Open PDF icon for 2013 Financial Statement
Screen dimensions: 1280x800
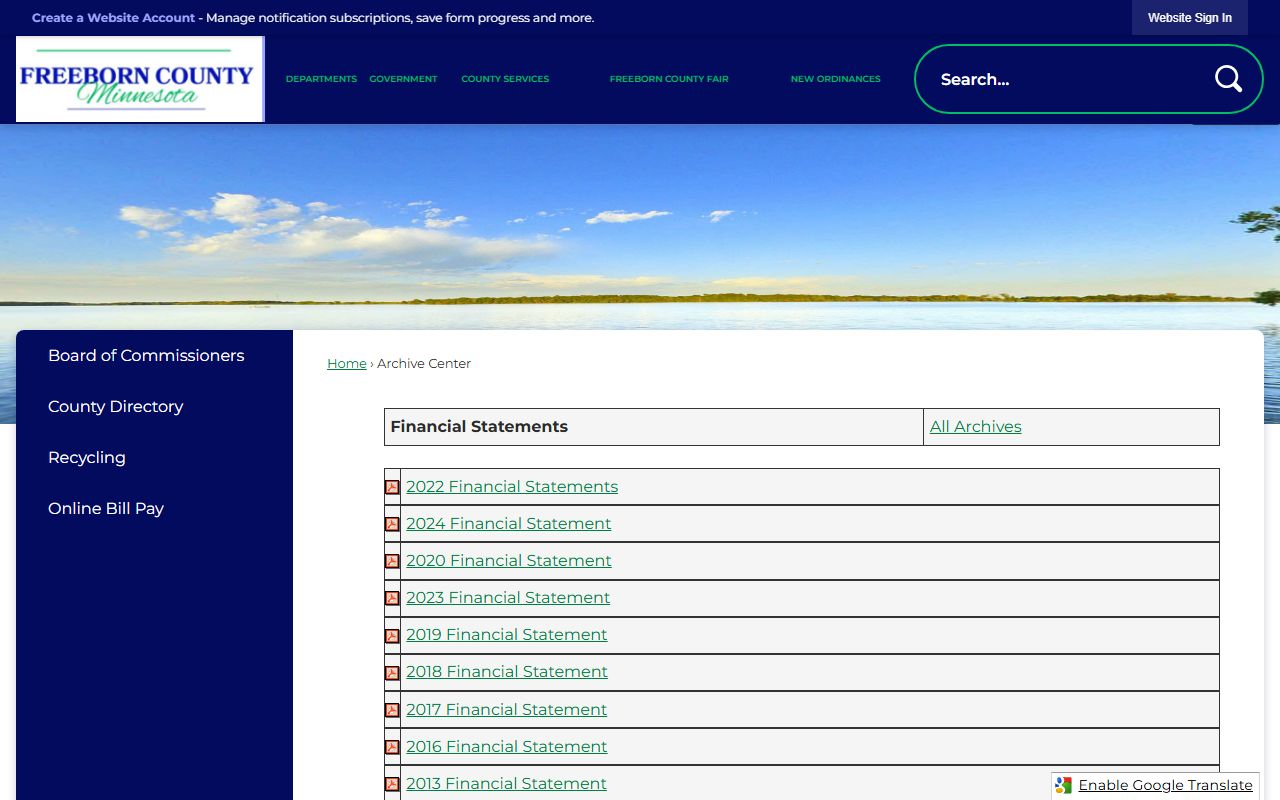pyautogui.click(x=392, y=784)
